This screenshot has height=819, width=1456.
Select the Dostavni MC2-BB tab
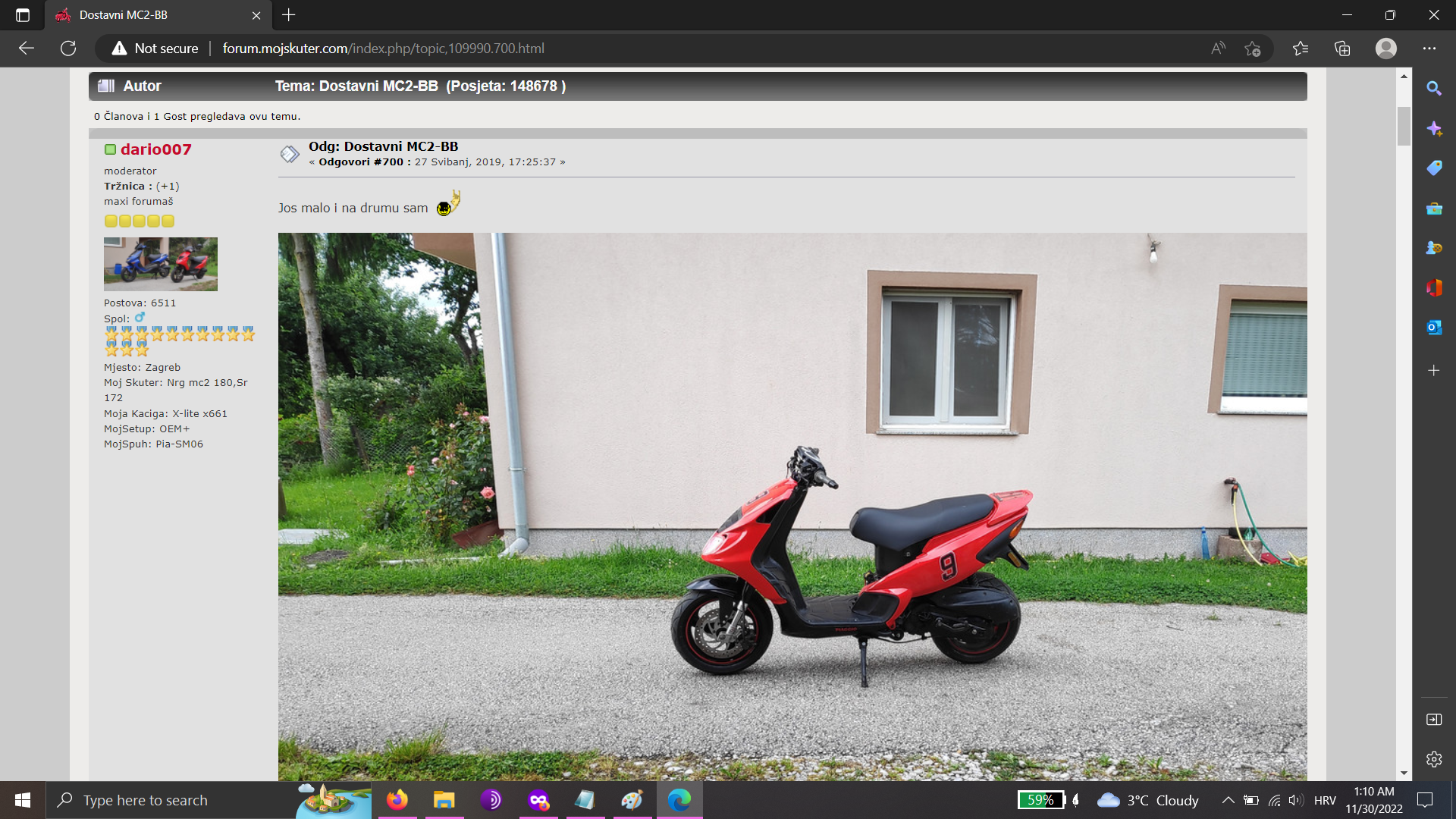click(158, 15)
